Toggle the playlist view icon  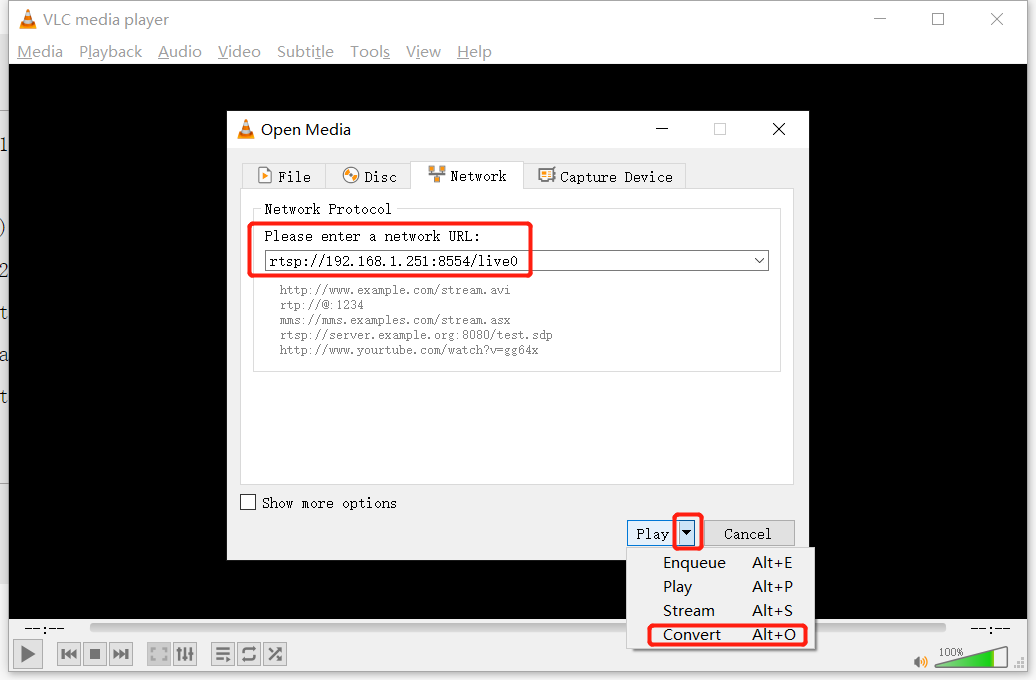223,654
